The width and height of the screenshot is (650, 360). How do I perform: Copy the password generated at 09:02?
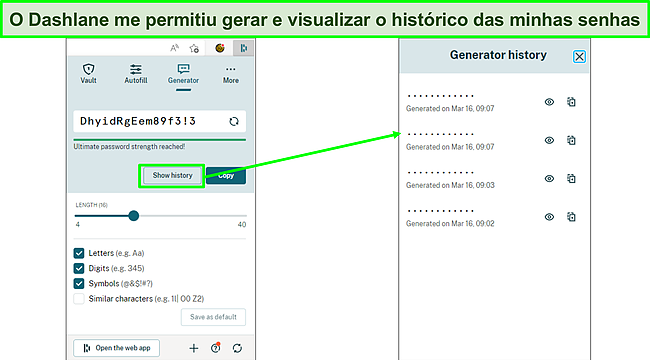[x=571, y=217]
